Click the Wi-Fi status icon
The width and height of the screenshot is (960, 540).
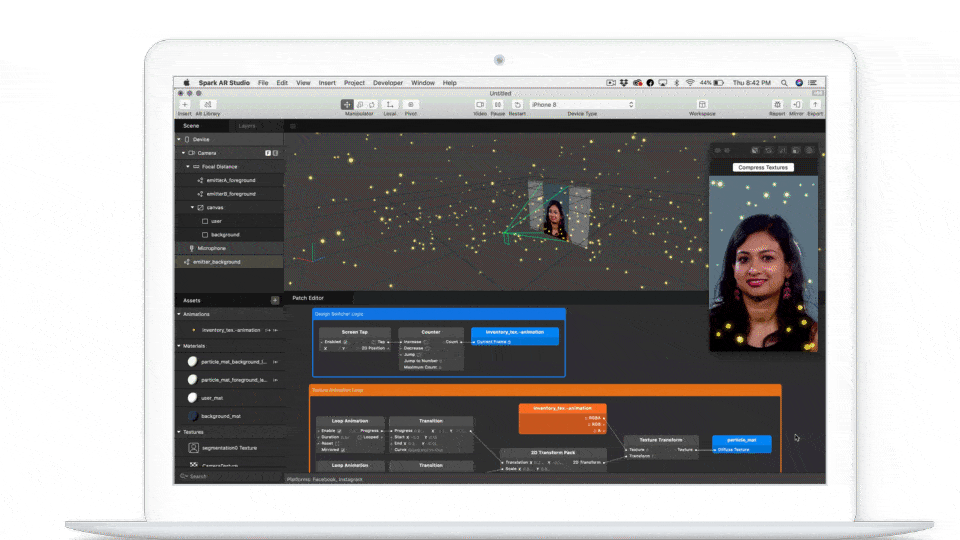tap(690, 83)
